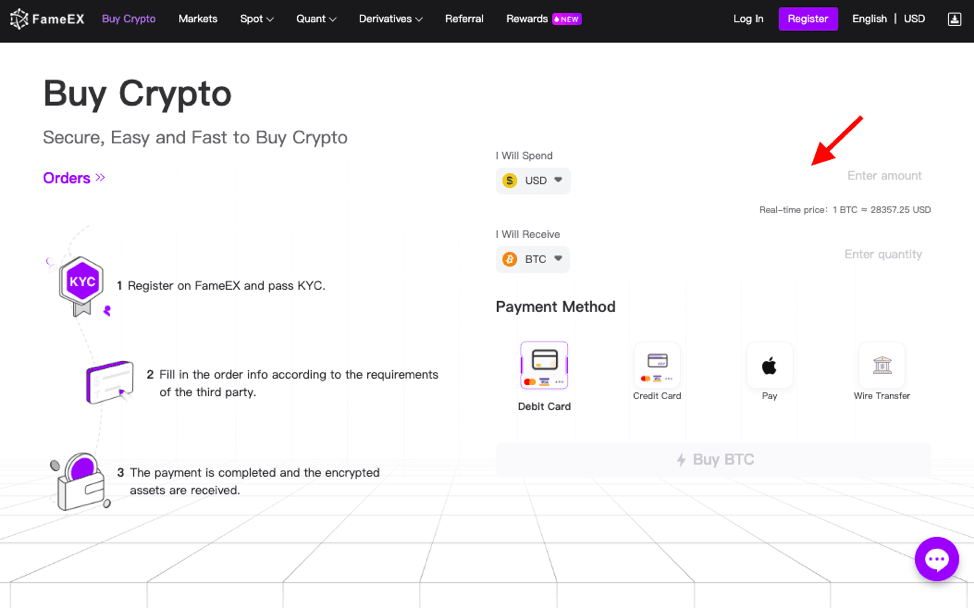Click the Register button
The width and height of the screenshot is (974, 608).
click(808, 19)
